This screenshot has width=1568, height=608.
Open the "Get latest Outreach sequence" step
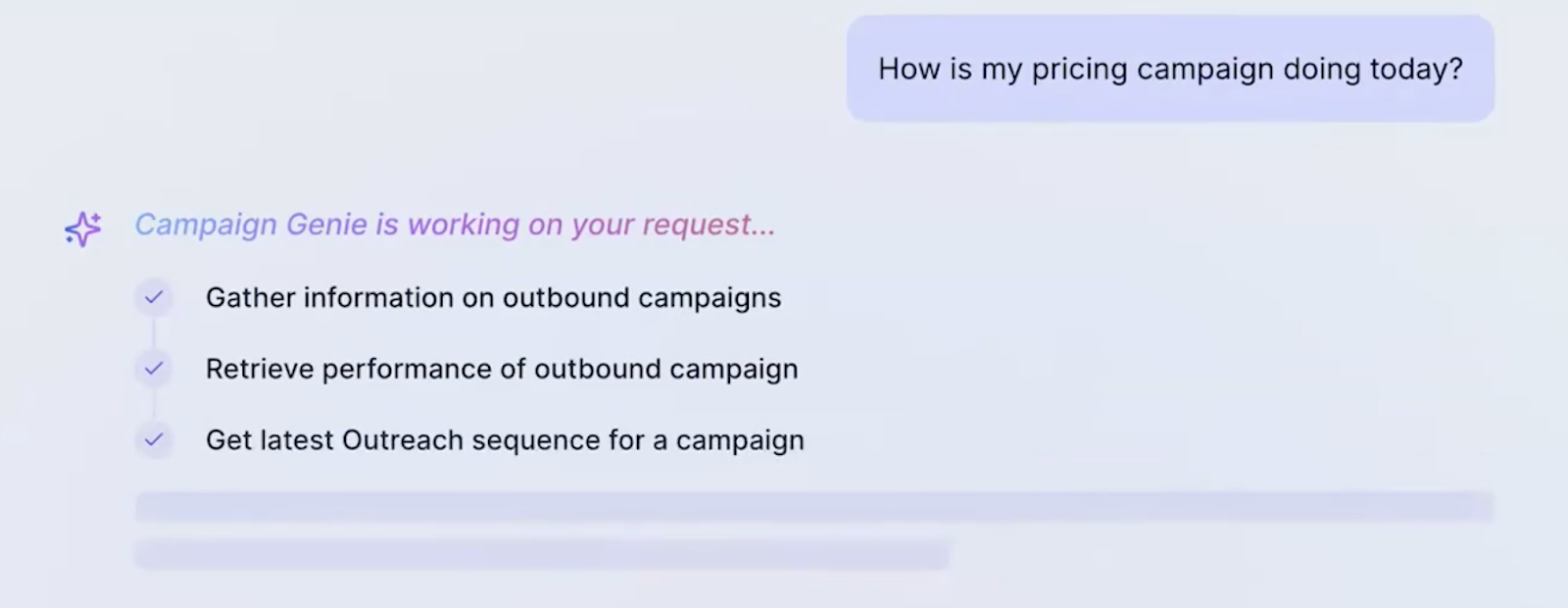click(505, 440)
